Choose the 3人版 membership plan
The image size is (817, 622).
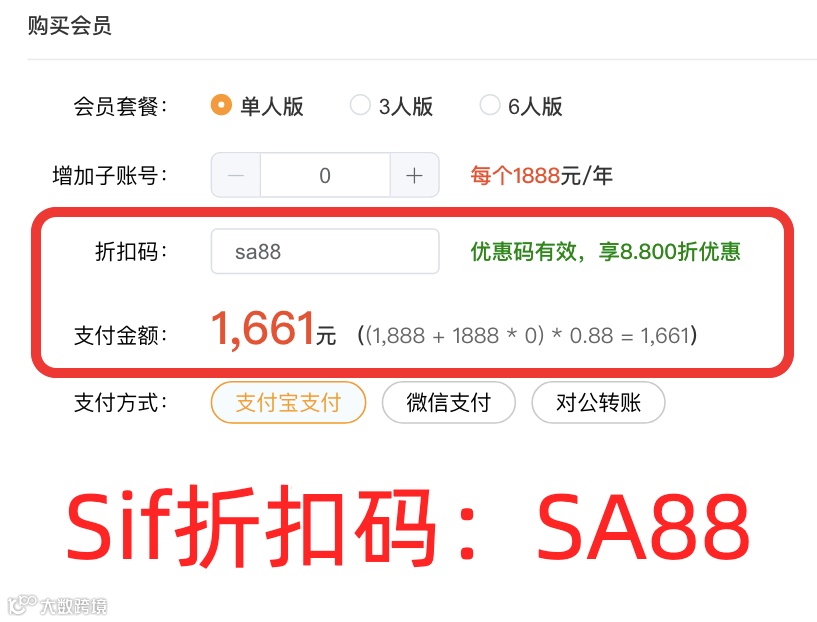click(360, 105)
